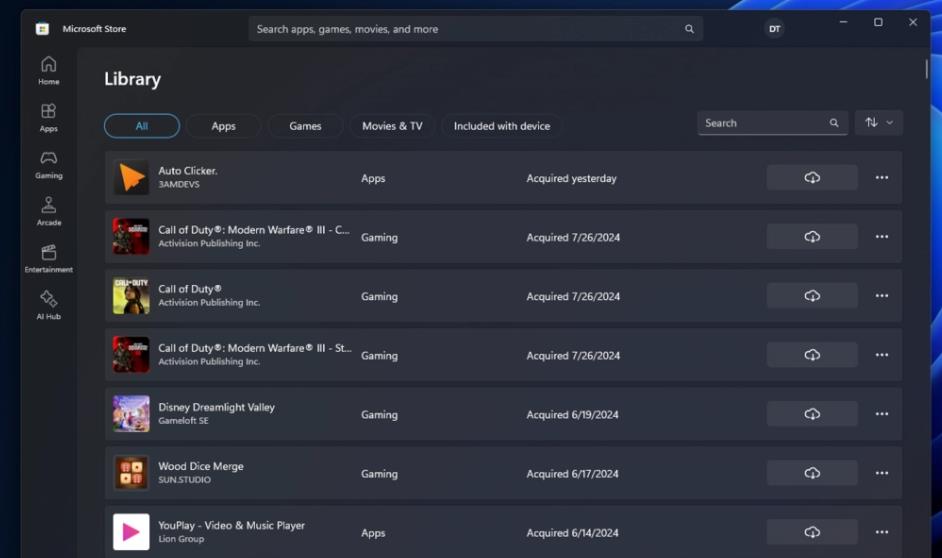This screenshot has width=942, height=558.
Task: Click the library Search magnifier icon
Action: point(834,123)
